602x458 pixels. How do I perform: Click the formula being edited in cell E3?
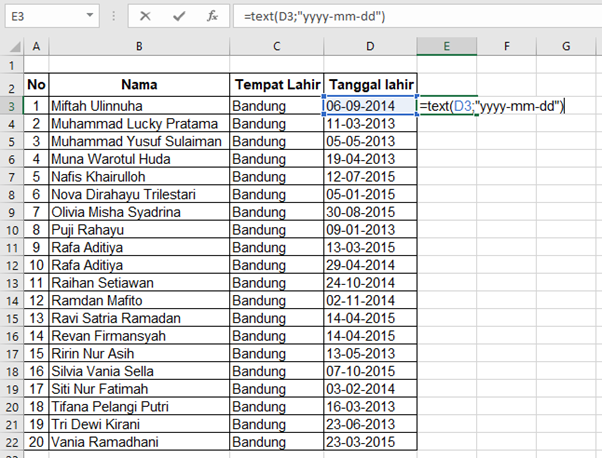tap(491, 106)
